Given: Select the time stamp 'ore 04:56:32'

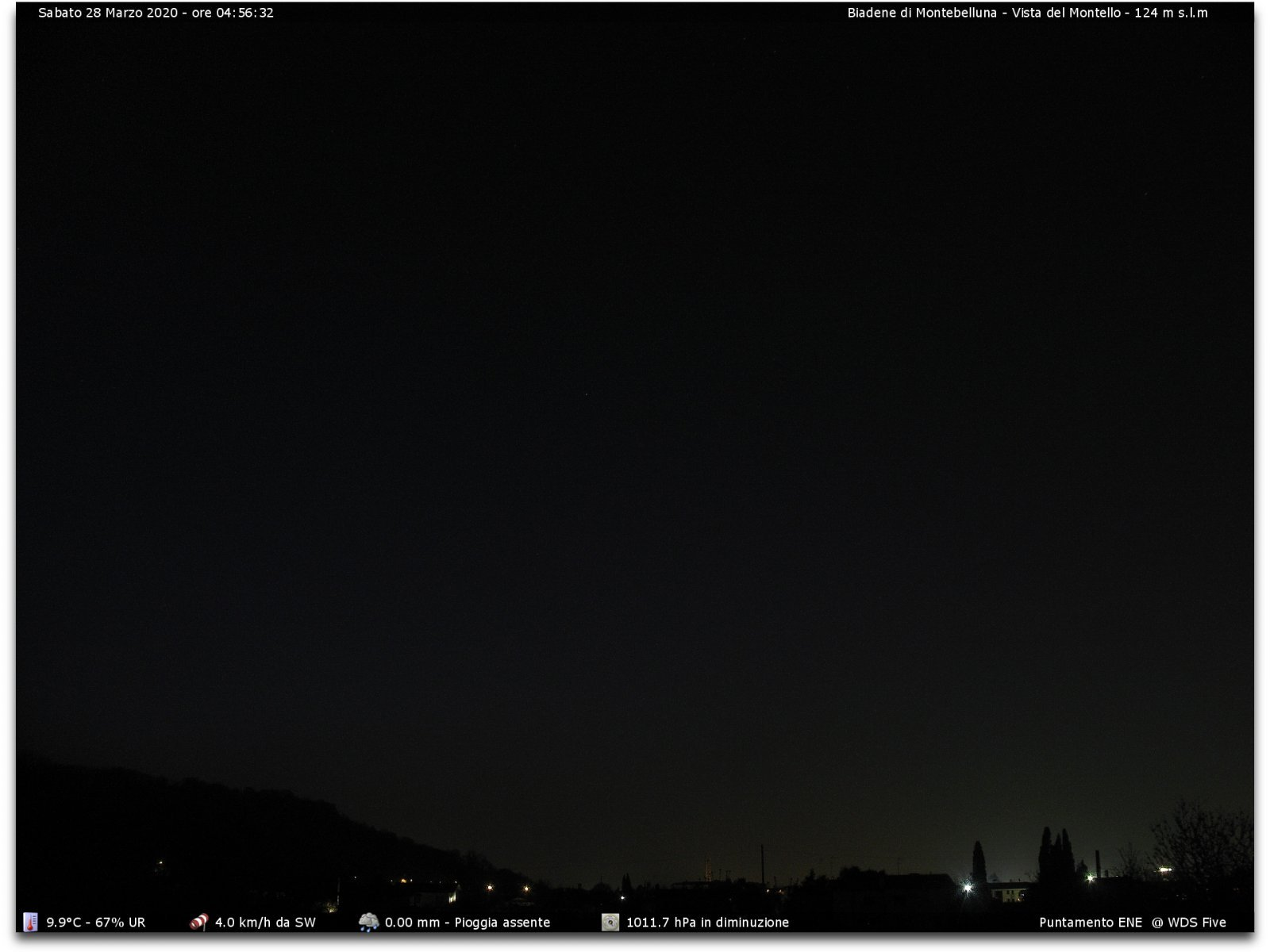Looking at the screenshot, I should tap(233, 13).
